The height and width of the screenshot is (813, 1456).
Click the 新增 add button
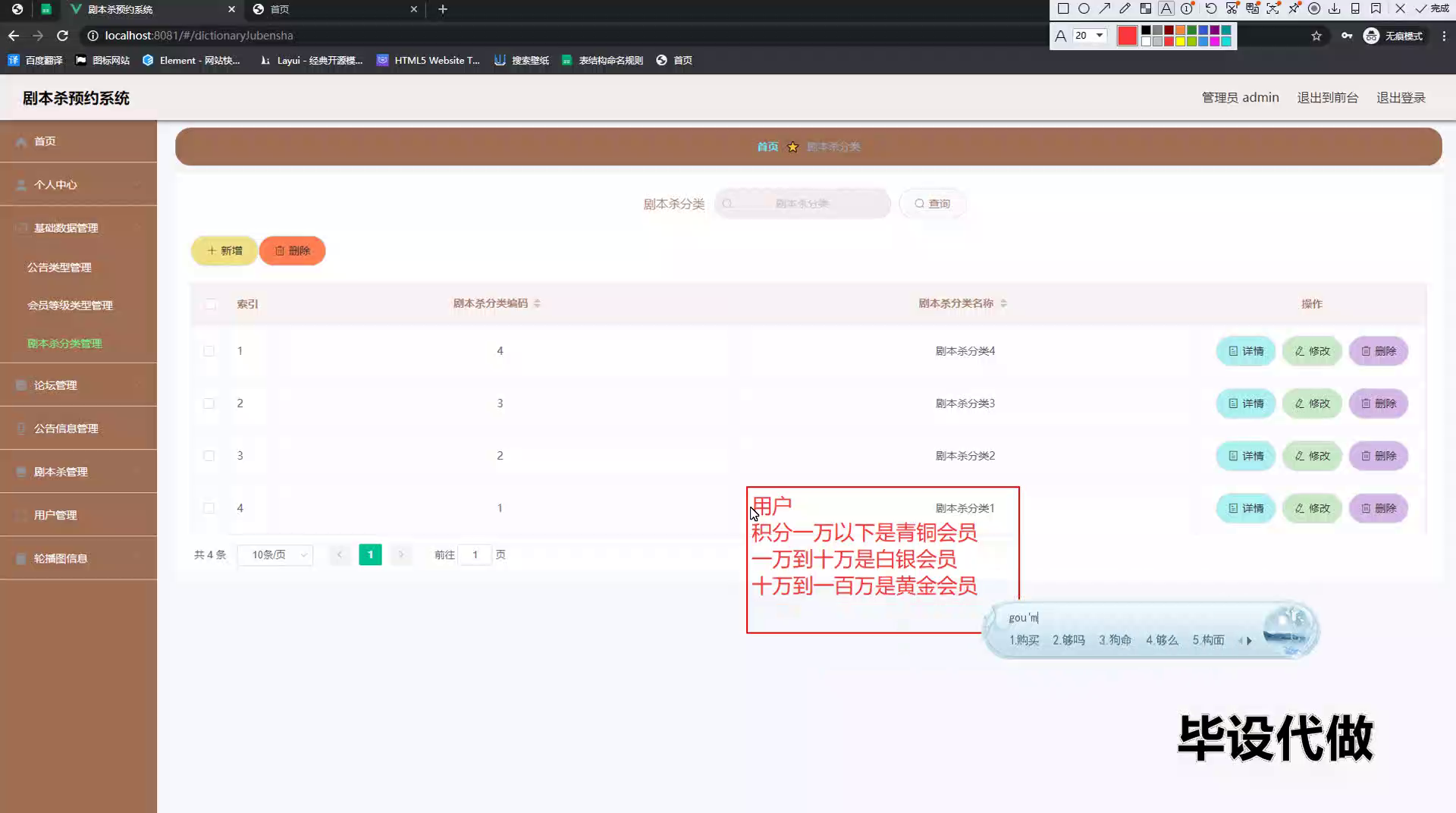coord(224,250)
